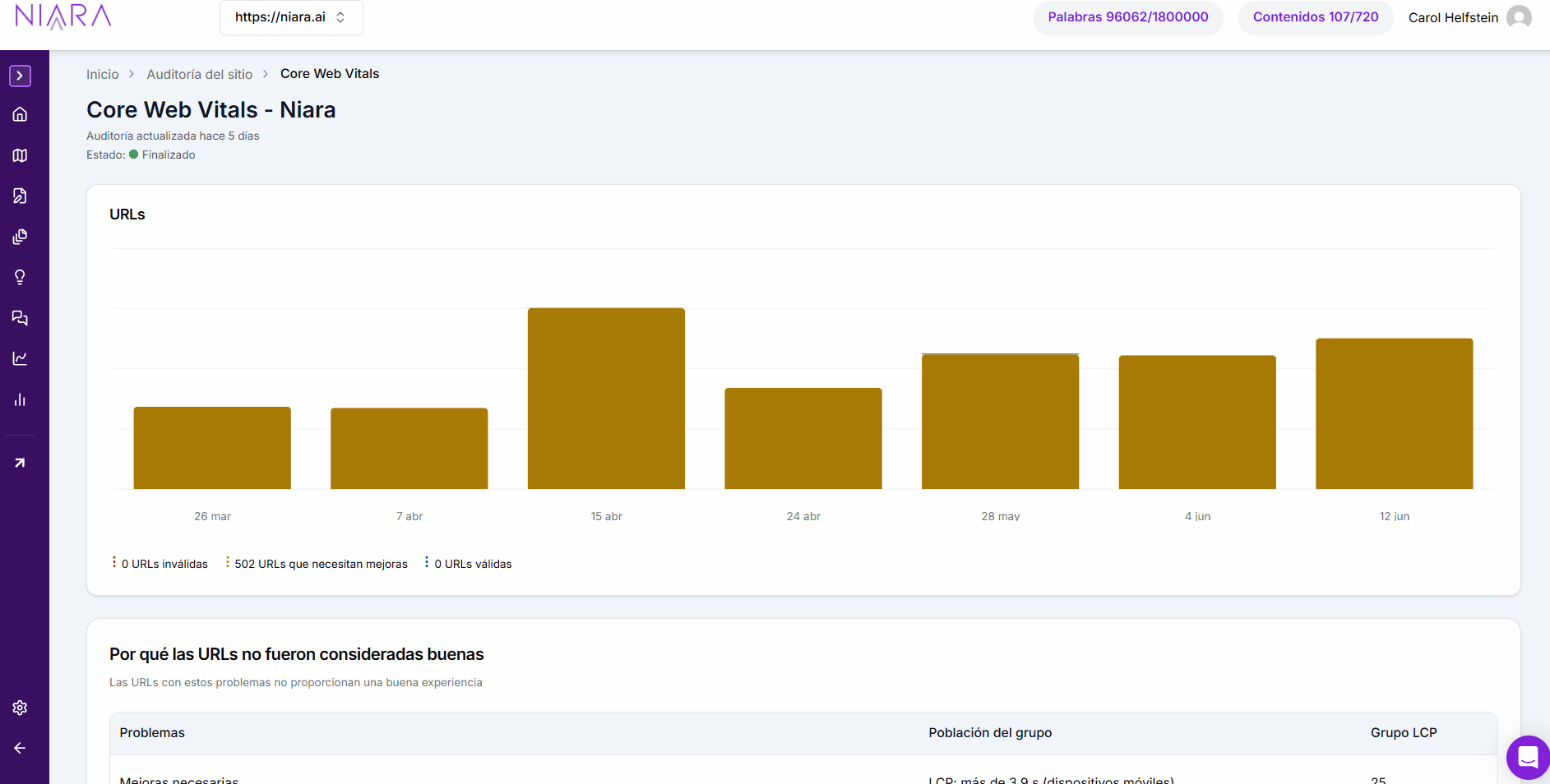Open the lightbulb ideas icon in sidebar
The width and height of the screenshot is (1550, 784).
[x=20, y=277]
